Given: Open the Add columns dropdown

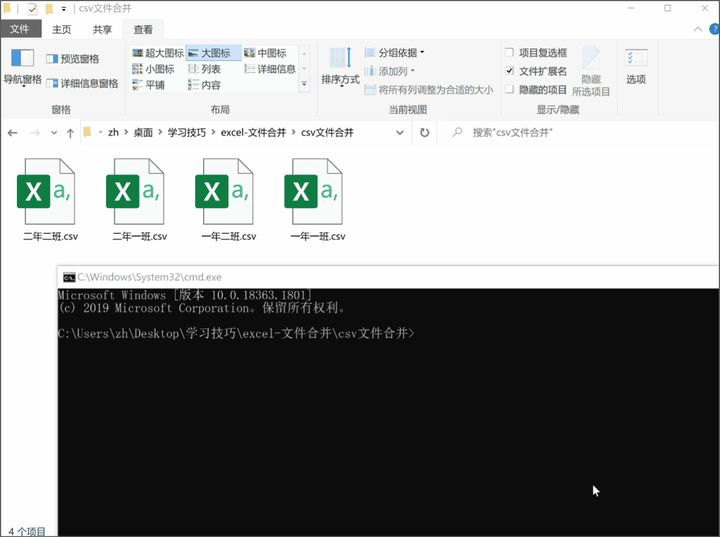Looking at the screenshot, I should pos(390,71).
